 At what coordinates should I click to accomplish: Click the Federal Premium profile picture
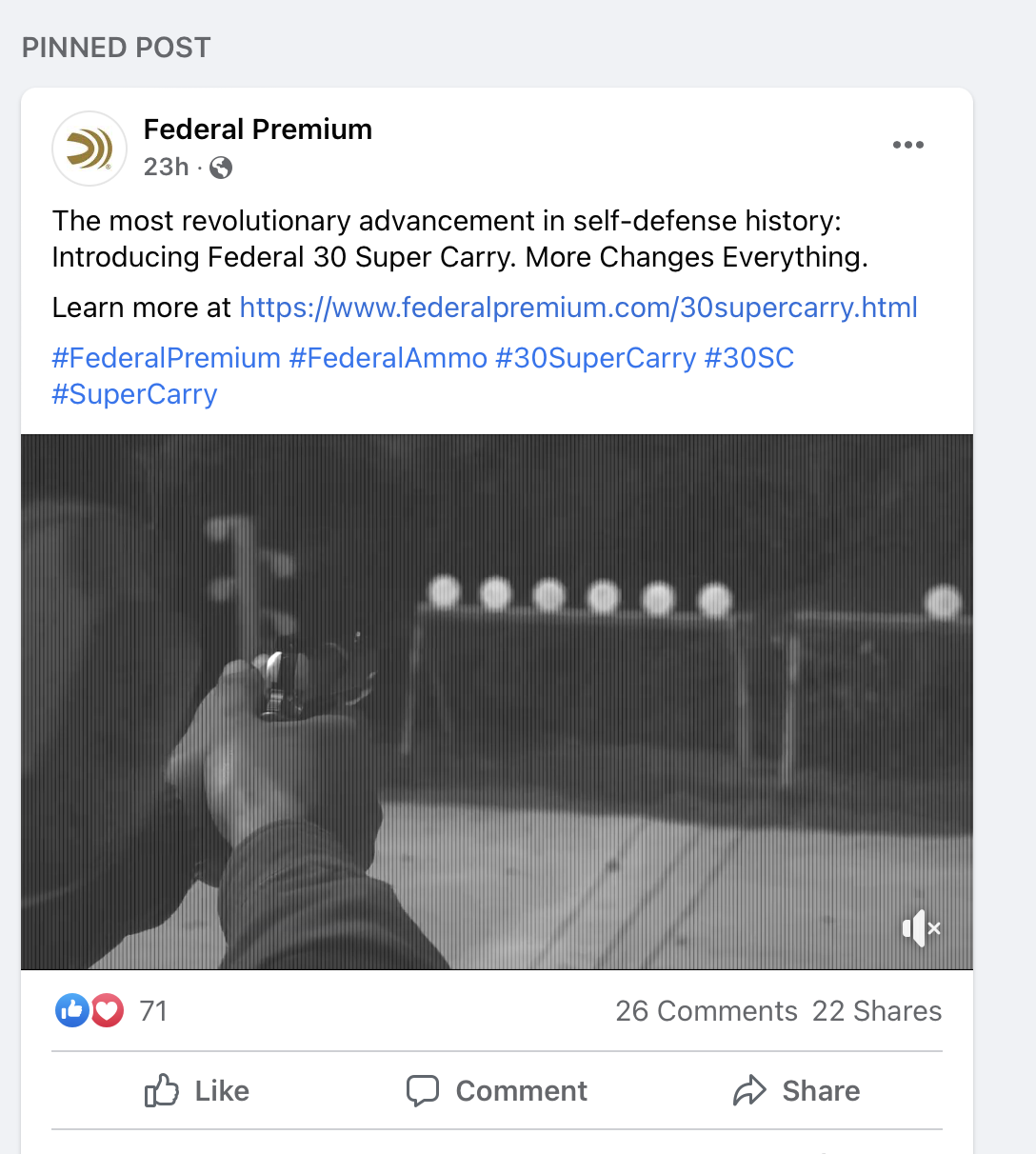coord(89,149)
